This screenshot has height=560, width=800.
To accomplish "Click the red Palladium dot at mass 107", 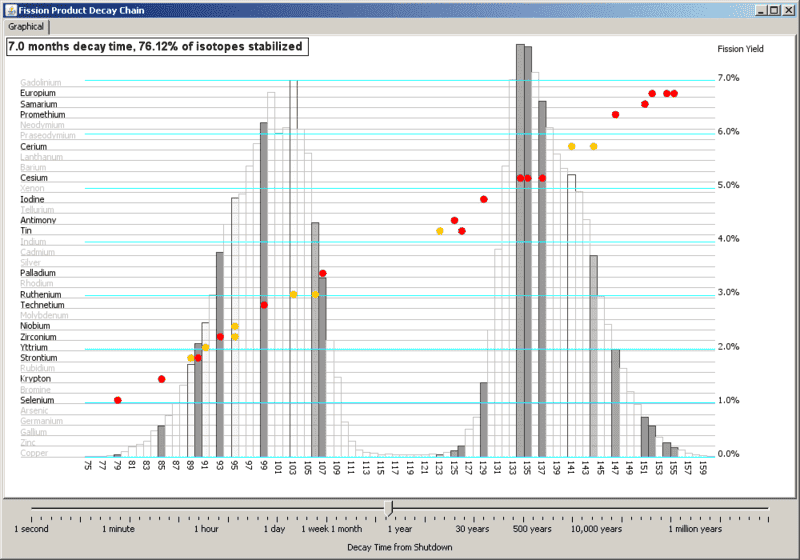I will click(322, 273).
